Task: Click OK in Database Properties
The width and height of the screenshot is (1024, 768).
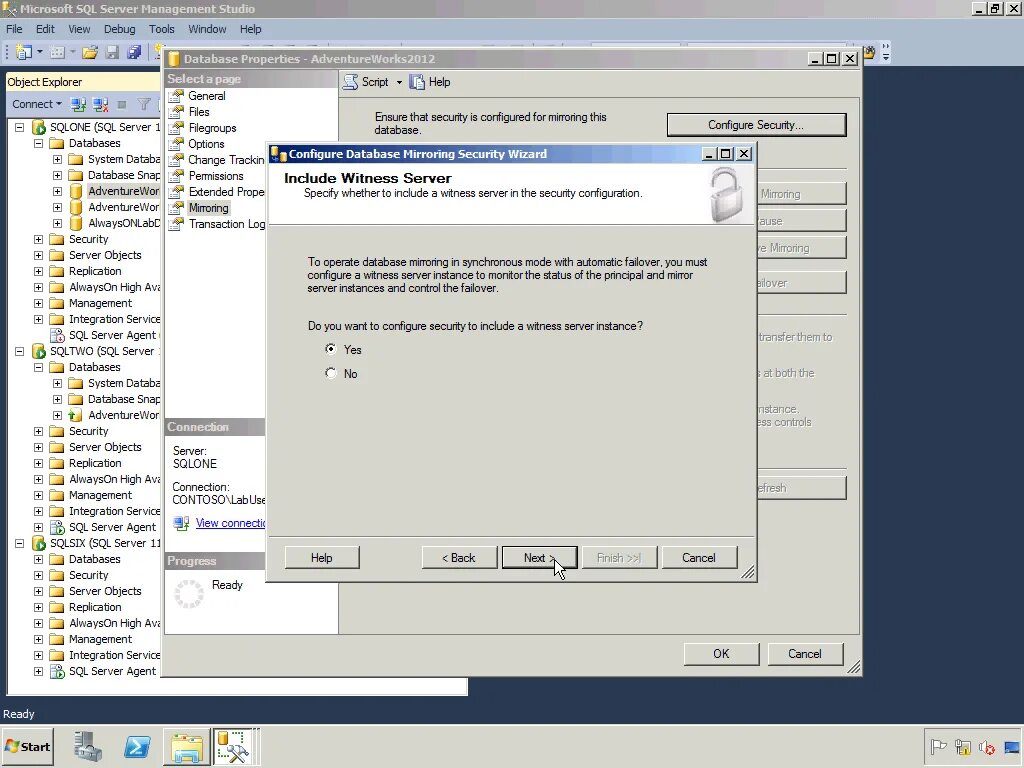Action: [722, 654]
